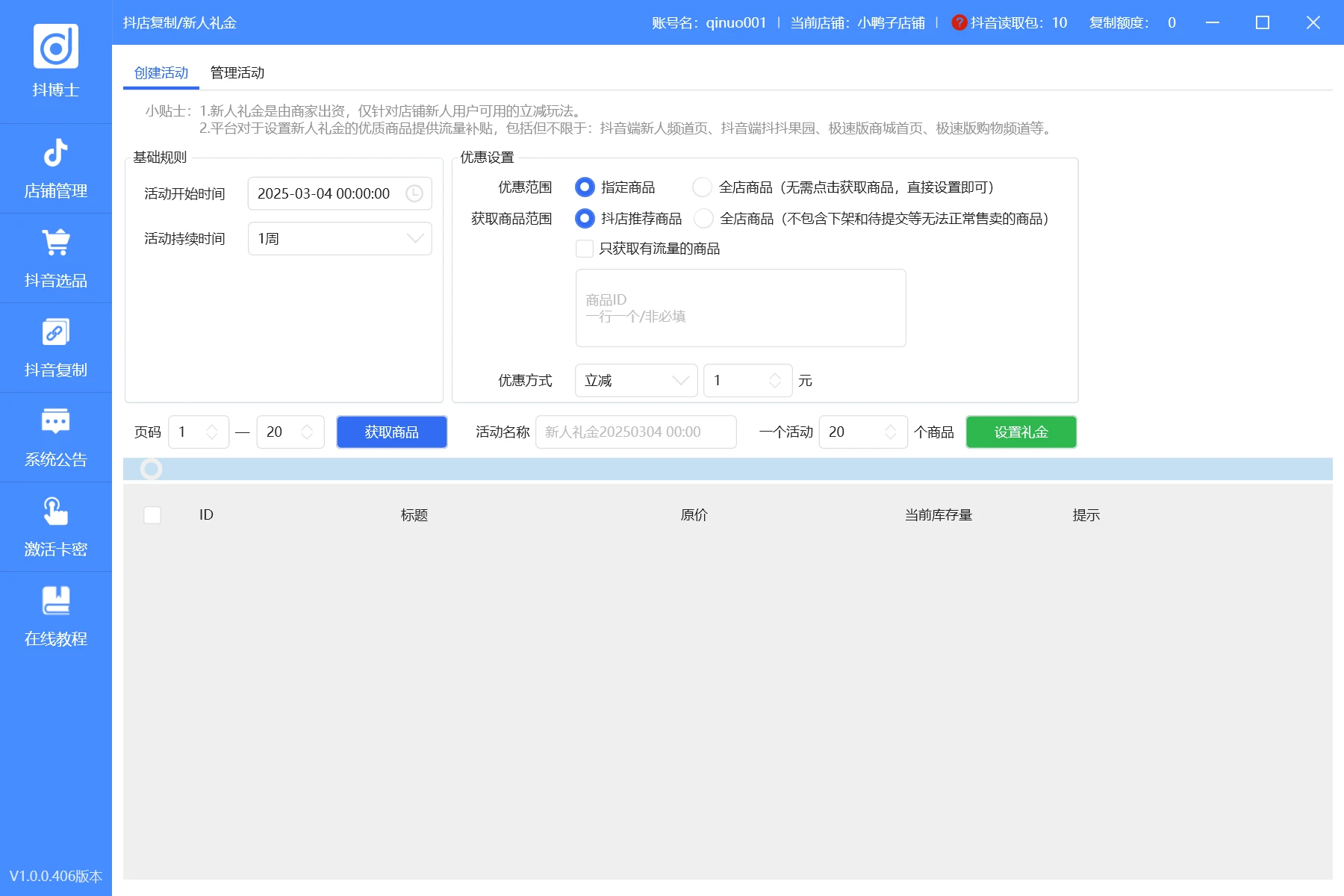The image size is (1344, 896).
Task: Click the progress bar circle indicator
Action: (x=152, y=469)
